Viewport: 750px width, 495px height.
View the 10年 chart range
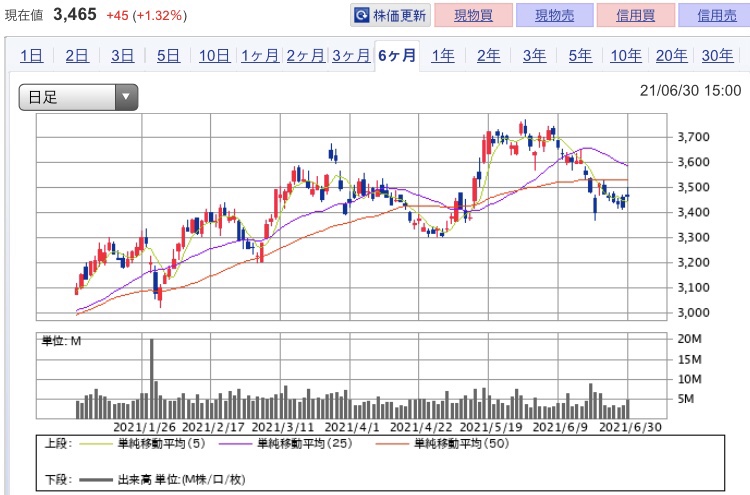[x=626, y=56]
